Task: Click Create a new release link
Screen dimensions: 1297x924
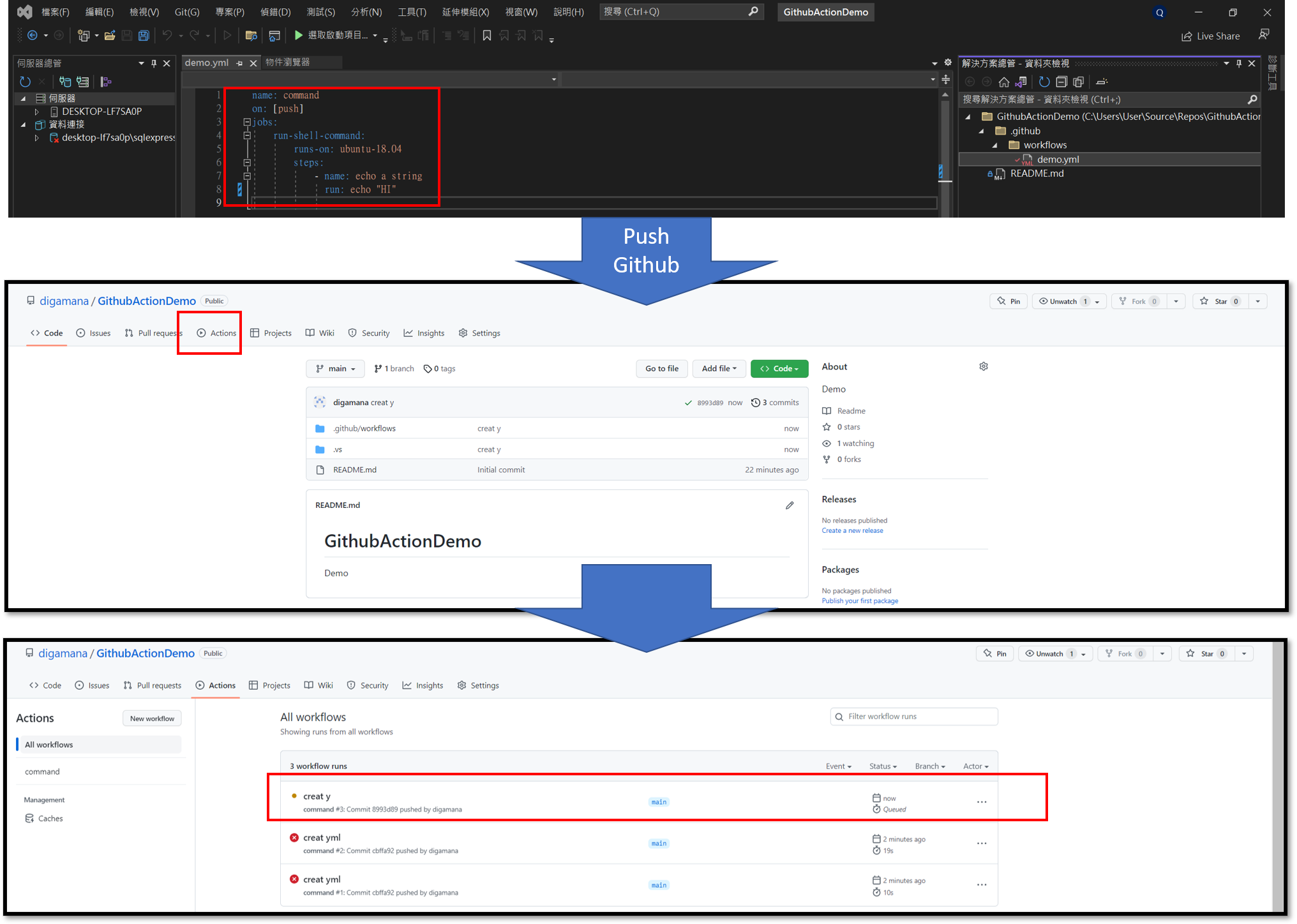Action: tap(852, 531)
